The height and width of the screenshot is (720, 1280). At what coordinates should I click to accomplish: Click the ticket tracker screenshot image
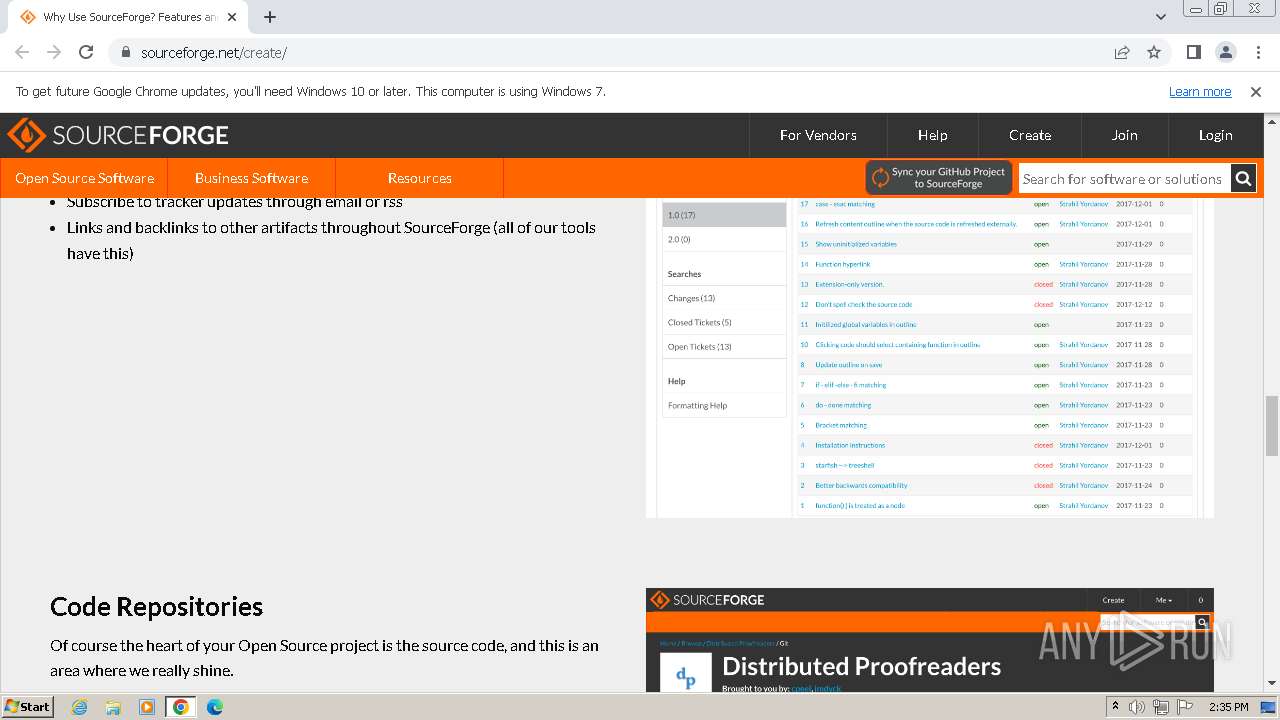930,357
